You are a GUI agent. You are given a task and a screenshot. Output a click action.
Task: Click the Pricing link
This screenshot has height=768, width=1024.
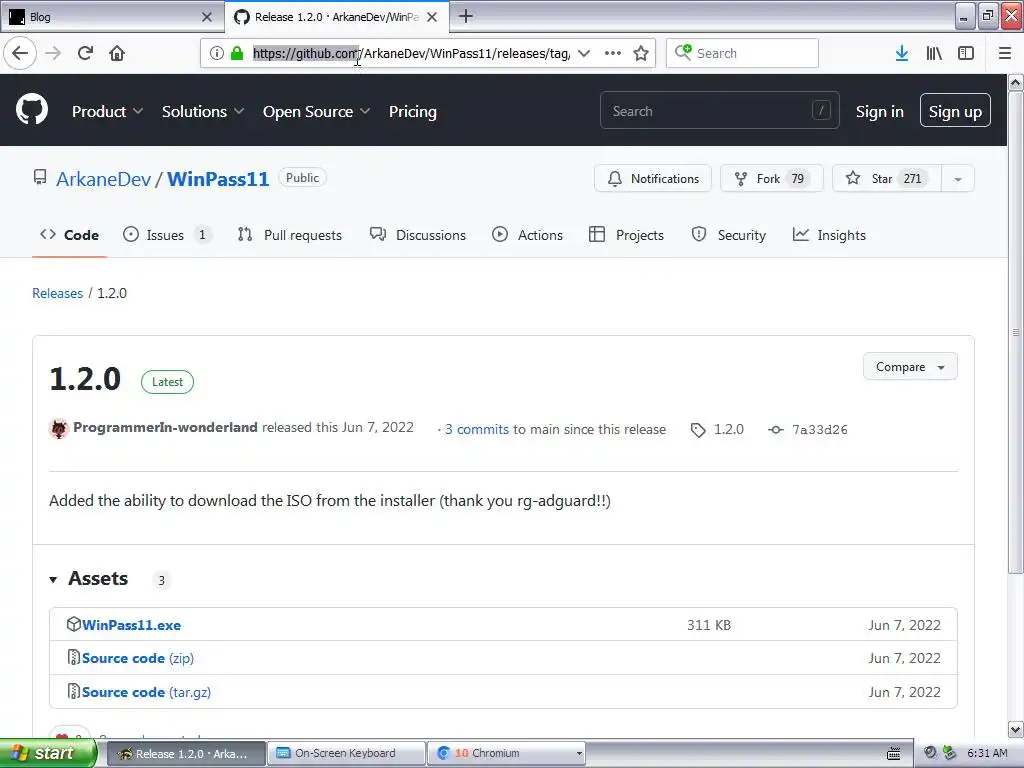click(413, 112)
